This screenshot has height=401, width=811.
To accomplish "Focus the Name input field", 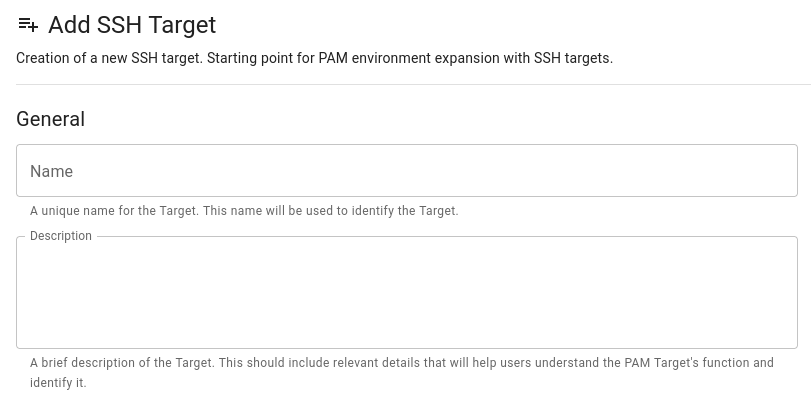I will coord(406,171).
